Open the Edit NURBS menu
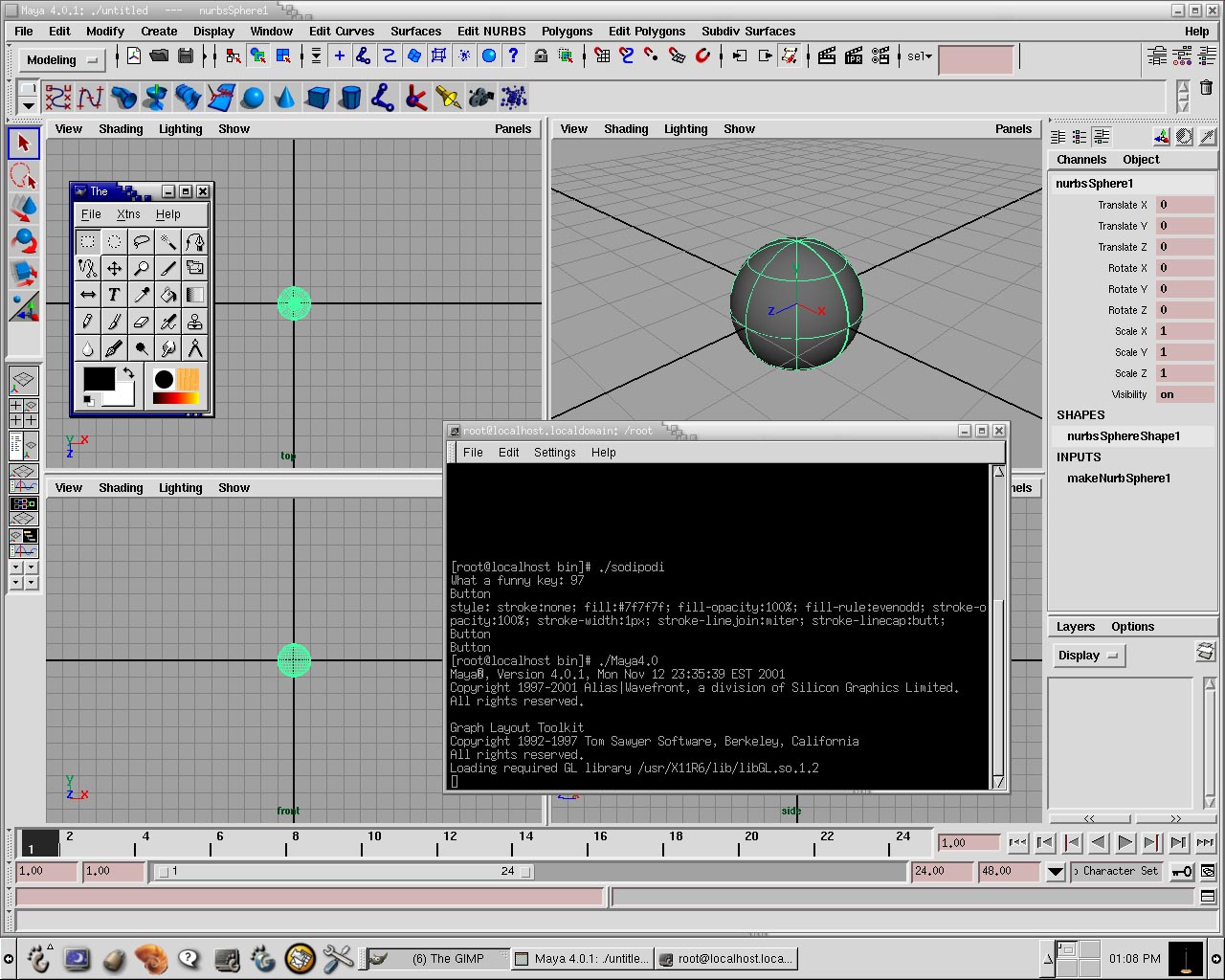The image size is (1225, 980). pos(491,31)
